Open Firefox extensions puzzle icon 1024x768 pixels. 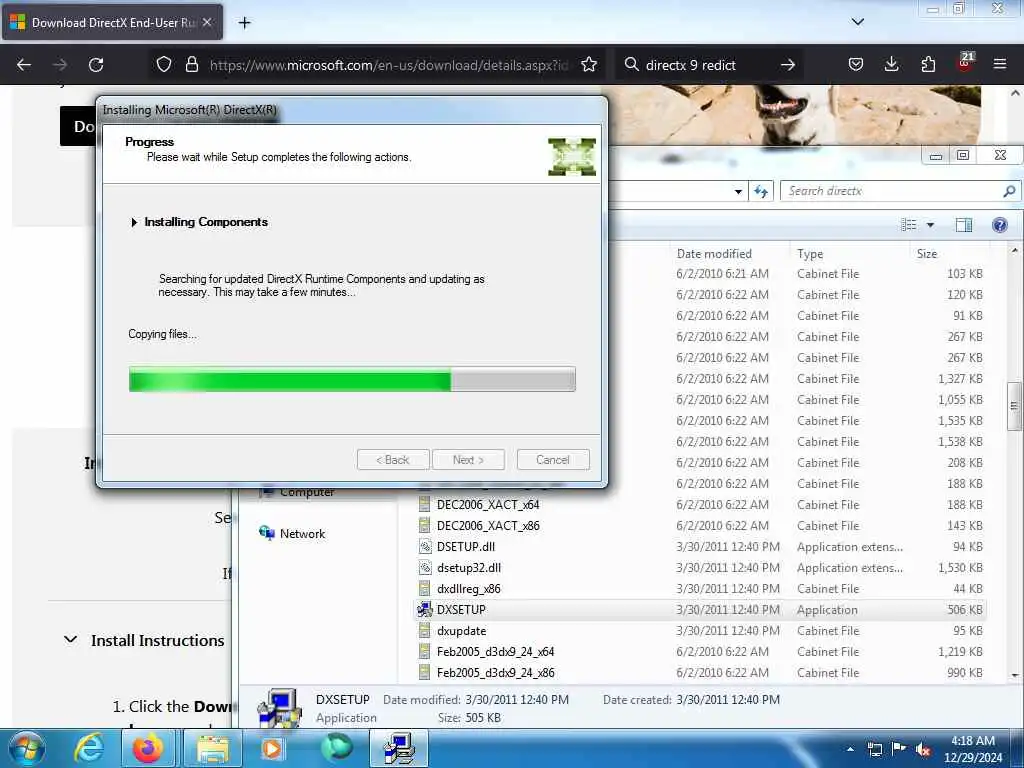928,65
